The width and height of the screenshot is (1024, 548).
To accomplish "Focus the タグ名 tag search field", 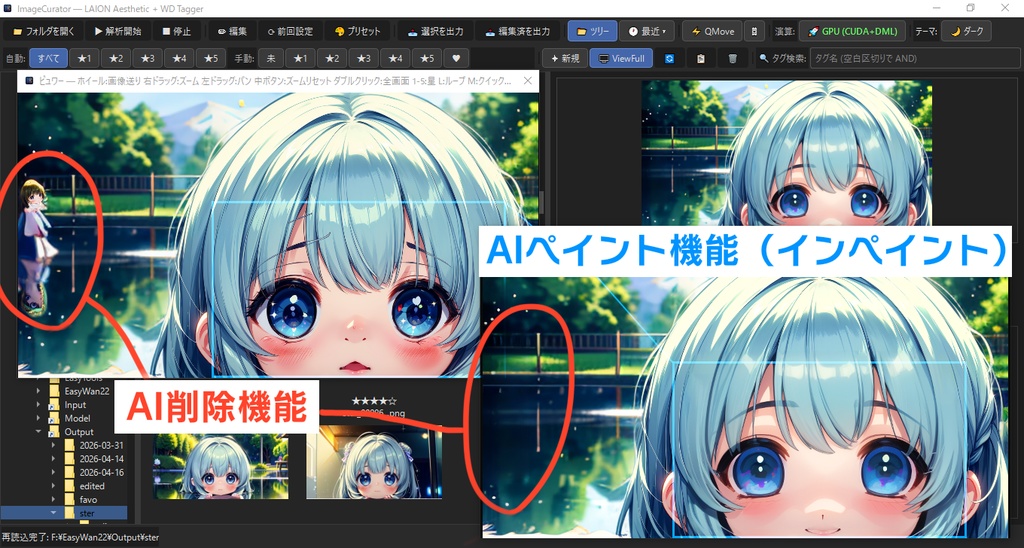I will click(x=914, y=58).
